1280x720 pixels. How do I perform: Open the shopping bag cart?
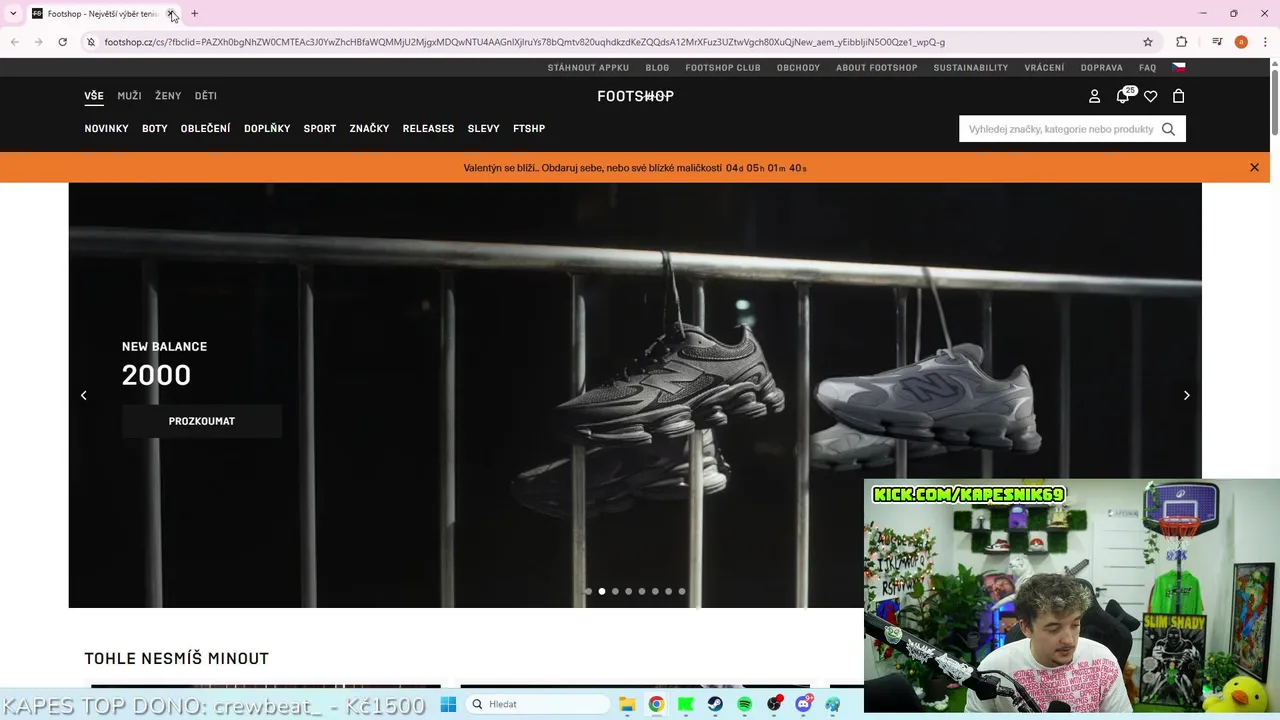click(x=1179, y=96)
